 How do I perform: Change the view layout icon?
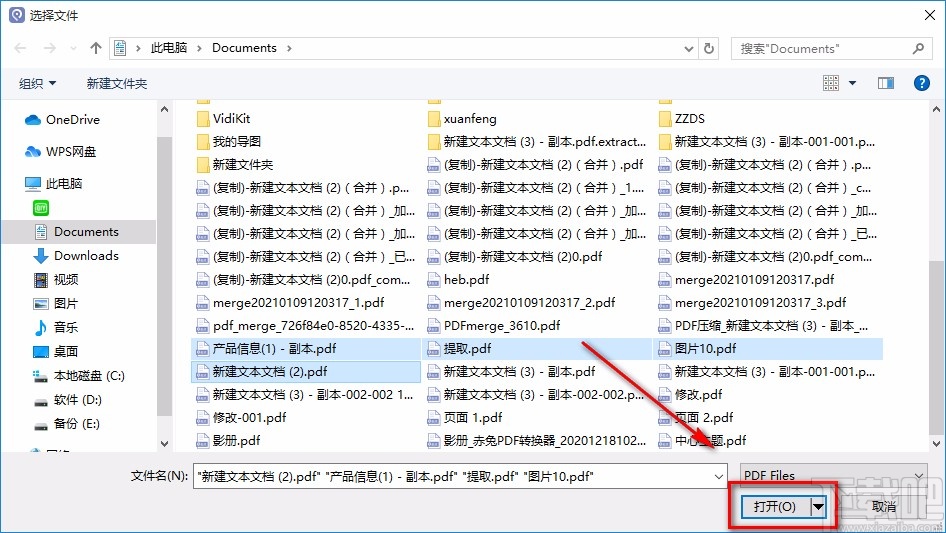831,83
